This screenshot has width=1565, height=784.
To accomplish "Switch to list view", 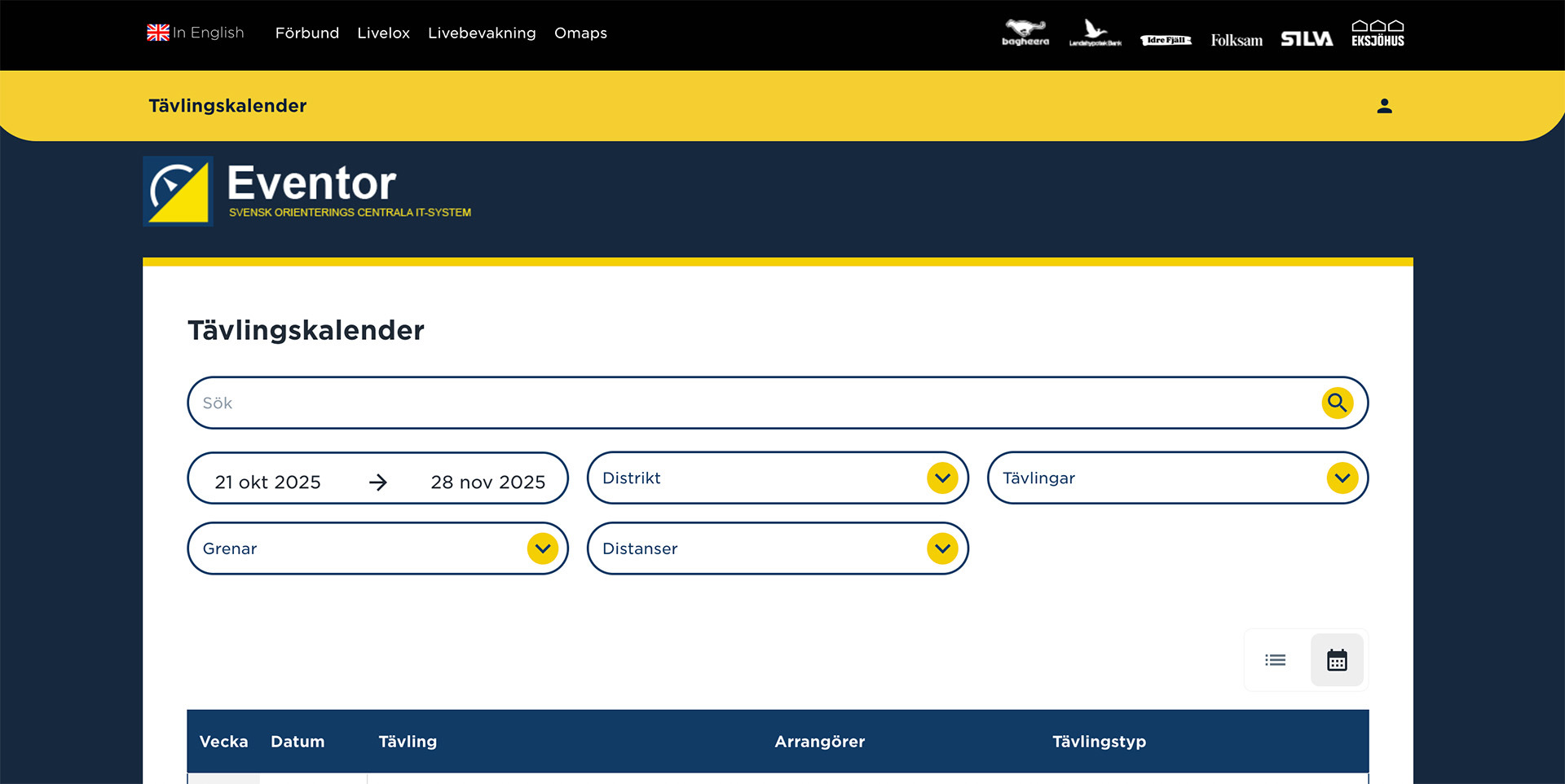I will (1276, 660).
